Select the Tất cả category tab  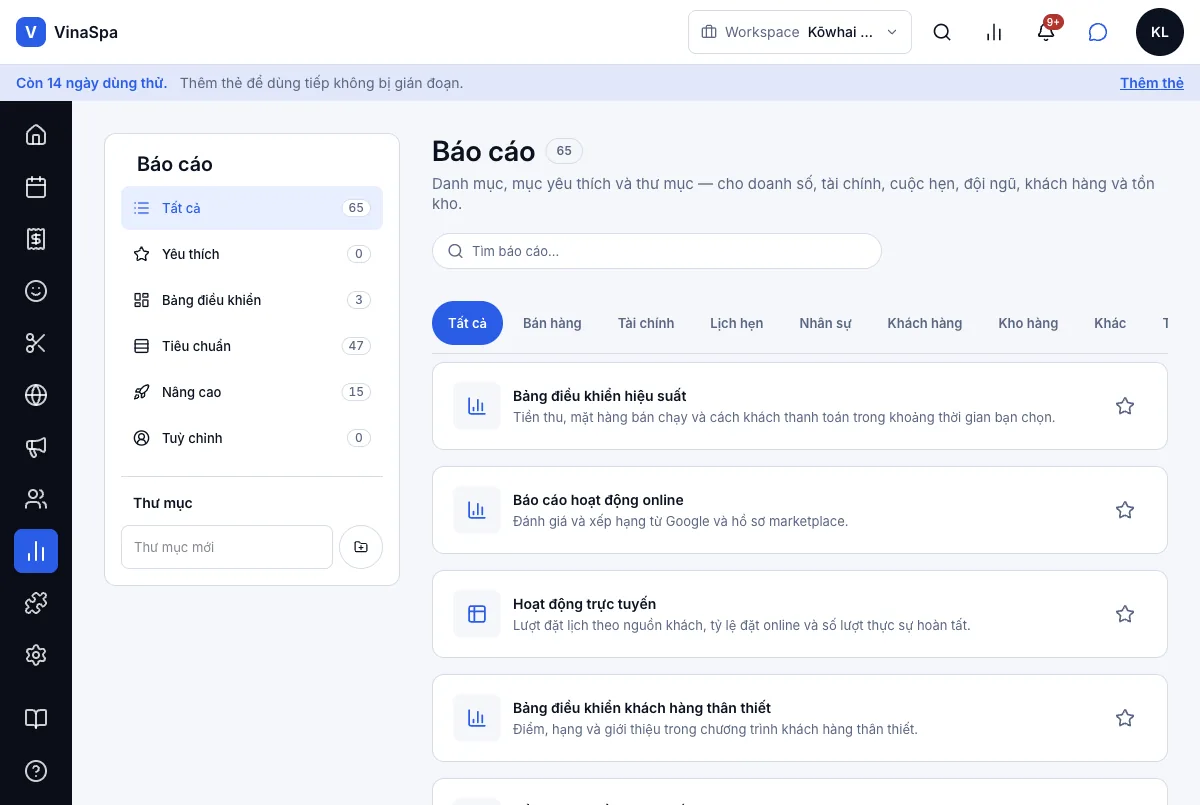(467, 323)
